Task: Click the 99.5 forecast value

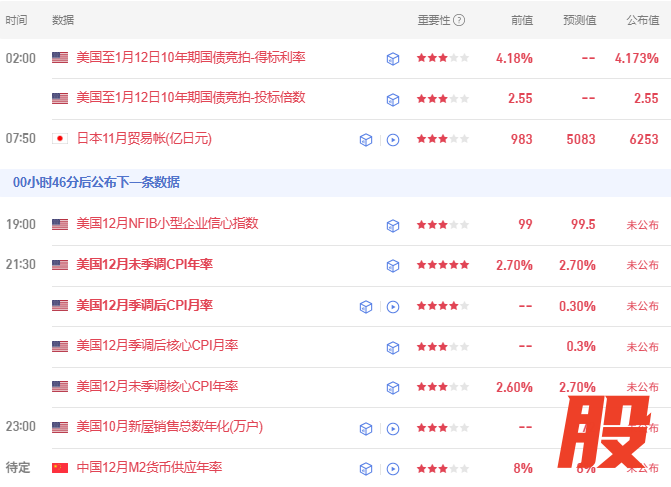Action: [x=583, y=224]
